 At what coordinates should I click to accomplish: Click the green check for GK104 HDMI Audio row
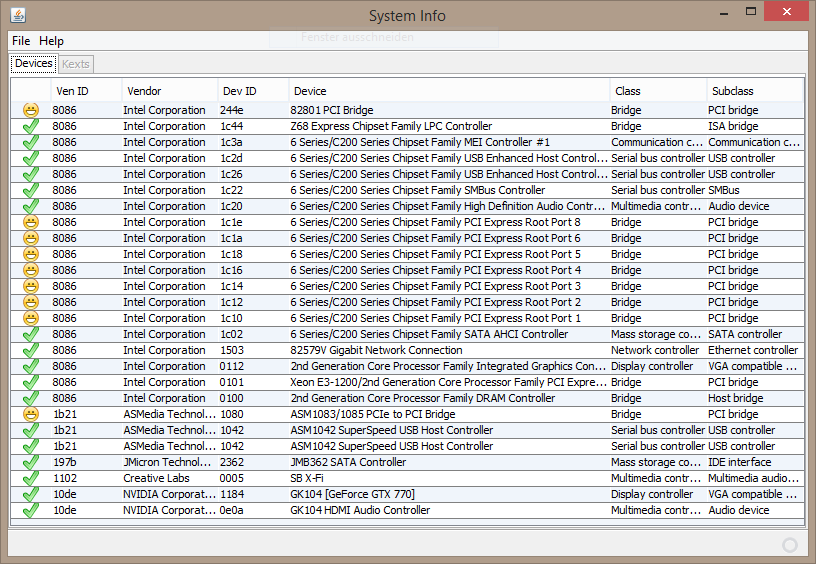click(x=31, y=510)
